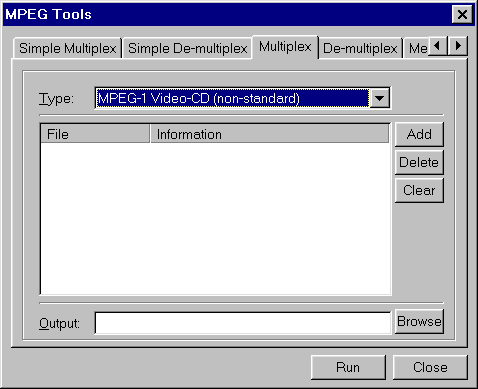478x389 pixels.
Task: Click the Run button
Action: click(348, 367)
